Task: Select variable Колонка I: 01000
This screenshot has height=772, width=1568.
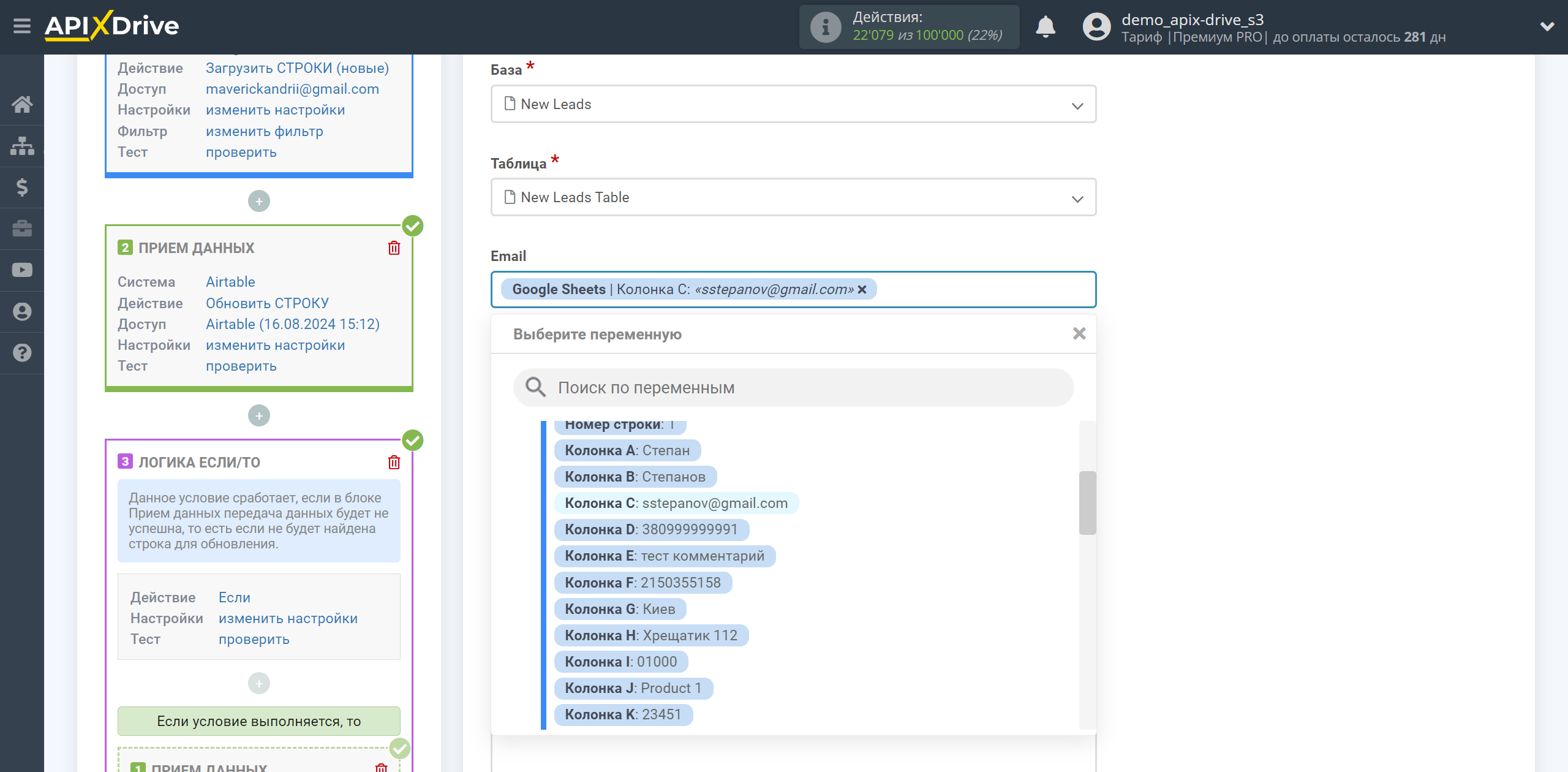Action: [621, 662]
